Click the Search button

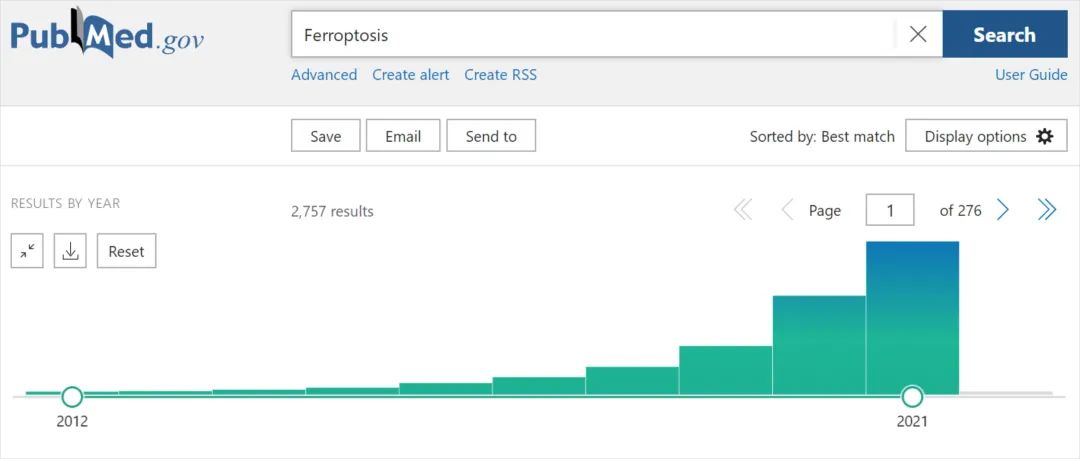1005,34
